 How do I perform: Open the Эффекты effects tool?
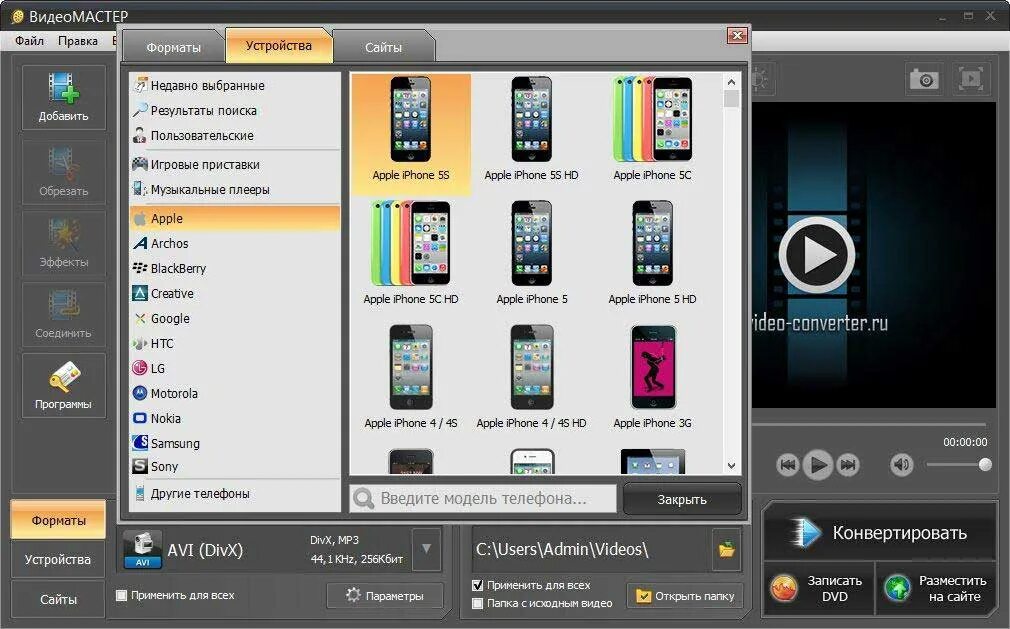coord(63,243)
